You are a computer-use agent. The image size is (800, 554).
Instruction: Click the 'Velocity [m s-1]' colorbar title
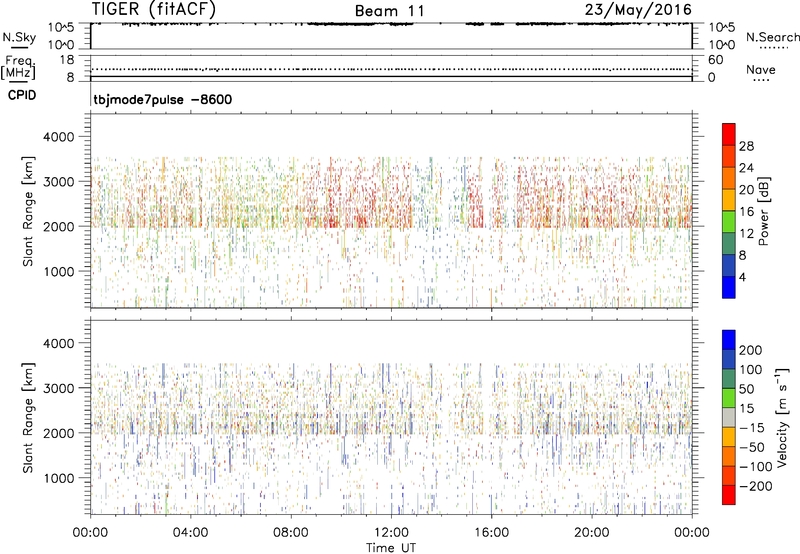(782, 417)
